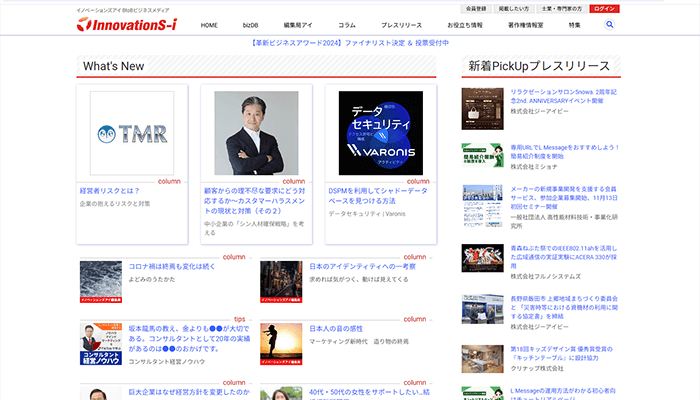
Task: Open the bizDB menu item
Action: click(x=250, y=25)
